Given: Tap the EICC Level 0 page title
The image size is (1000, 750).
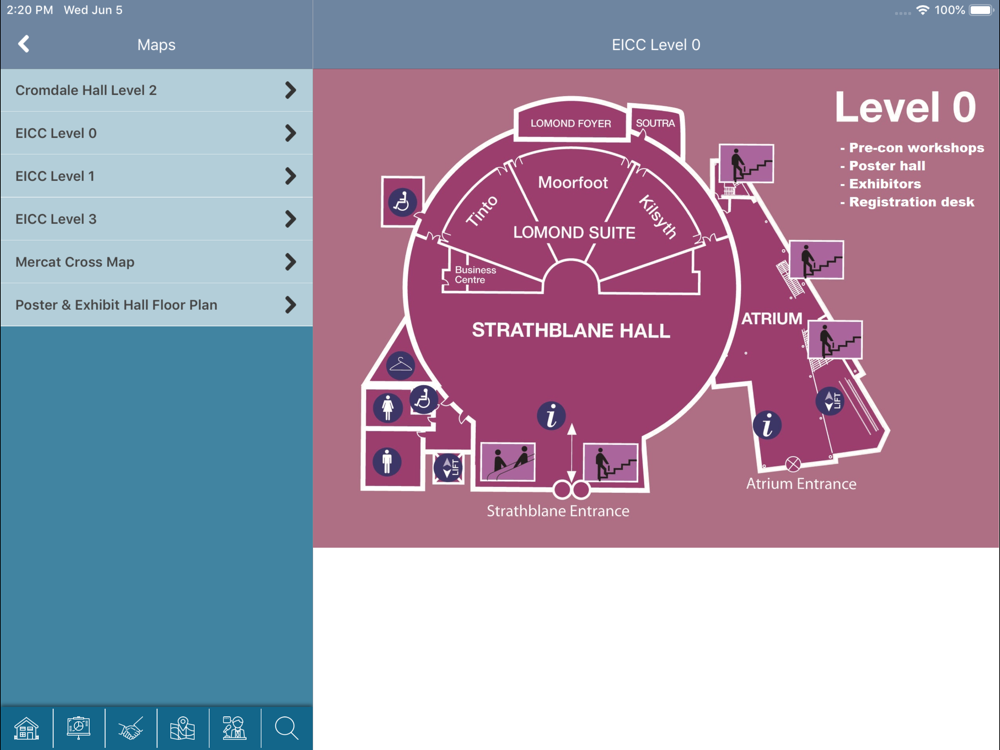Looking at the screenshot, I should click(656, 45).
